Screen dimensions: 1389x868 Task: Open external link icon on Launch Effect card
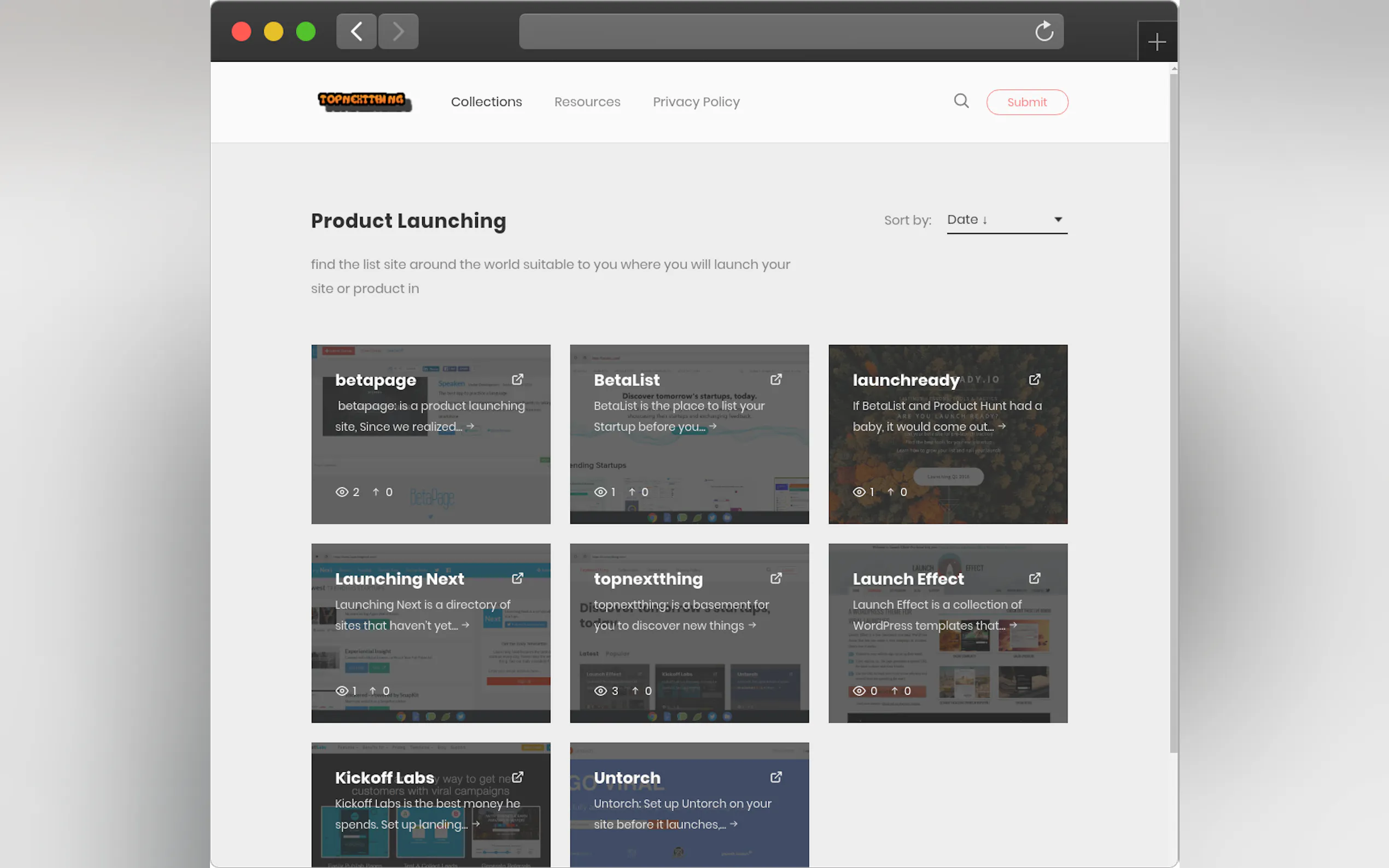tap(1034, 578)
